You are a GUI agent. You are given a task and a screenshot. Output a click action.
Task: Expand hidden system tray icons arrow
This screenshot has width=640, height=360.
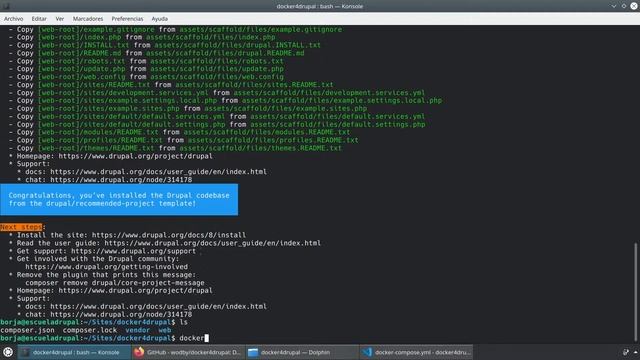(636, 352)
